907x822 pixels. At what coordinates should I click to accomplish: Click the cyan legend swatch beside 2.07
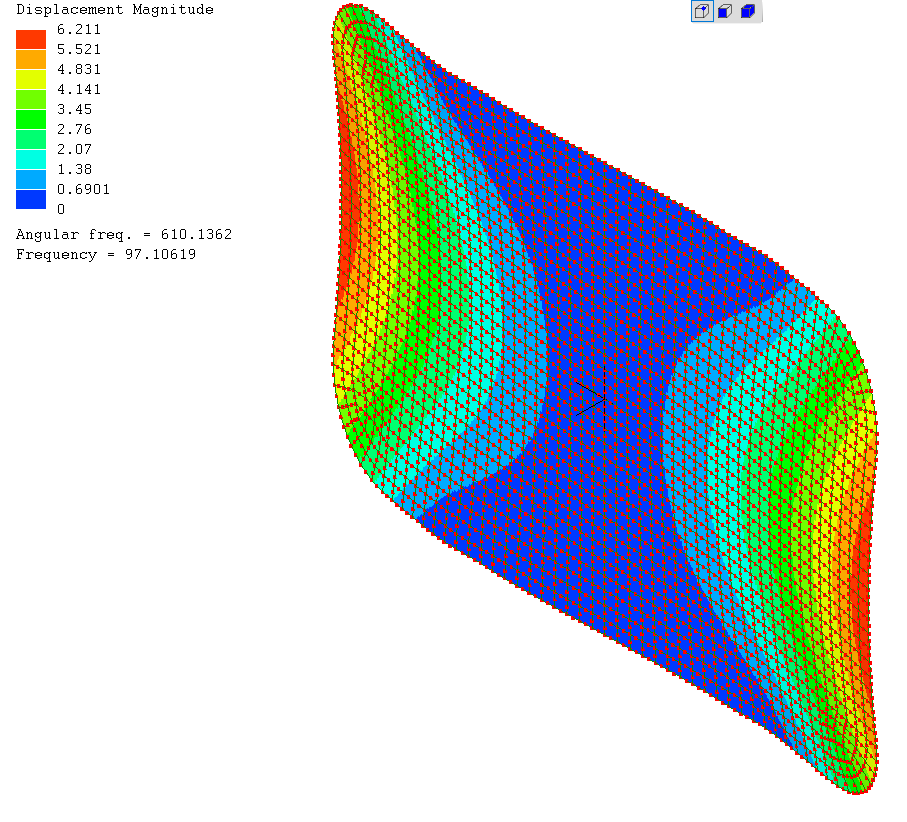[x=31, y=160]
